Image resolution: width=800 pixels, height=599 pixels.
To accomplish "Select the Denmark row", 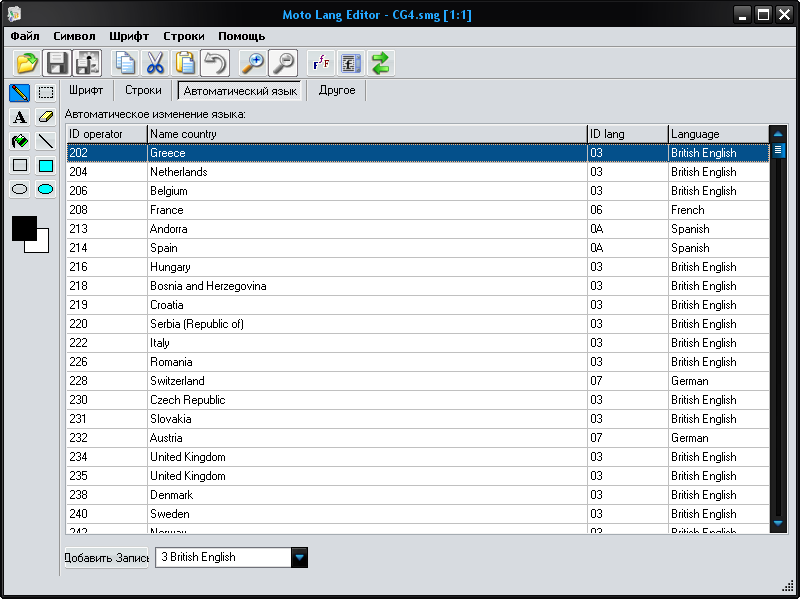I will pos(418,495).
